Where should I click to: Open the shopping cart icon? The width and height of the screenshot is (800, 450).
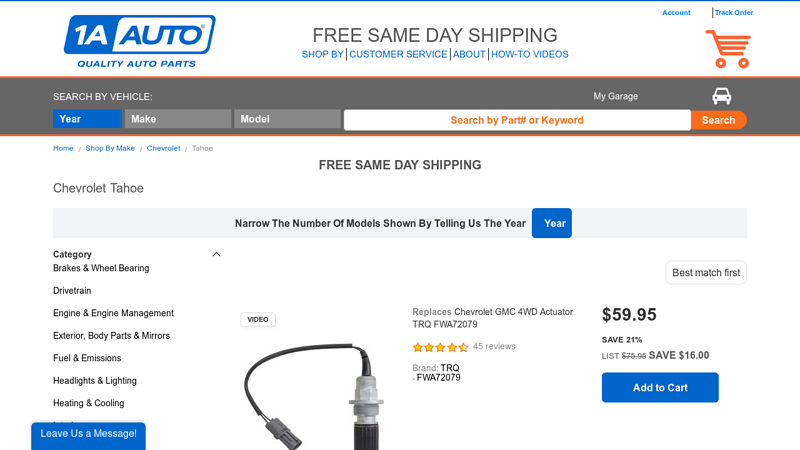coord(727,48)
